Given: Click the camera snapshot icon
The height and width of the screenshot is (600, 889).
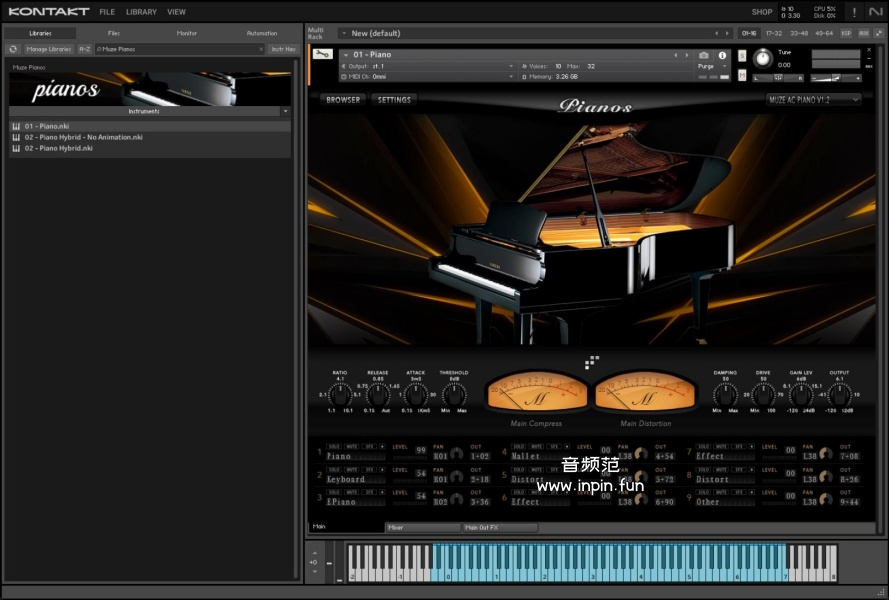Looking at the screenshot, I should (x=704, y=55).
